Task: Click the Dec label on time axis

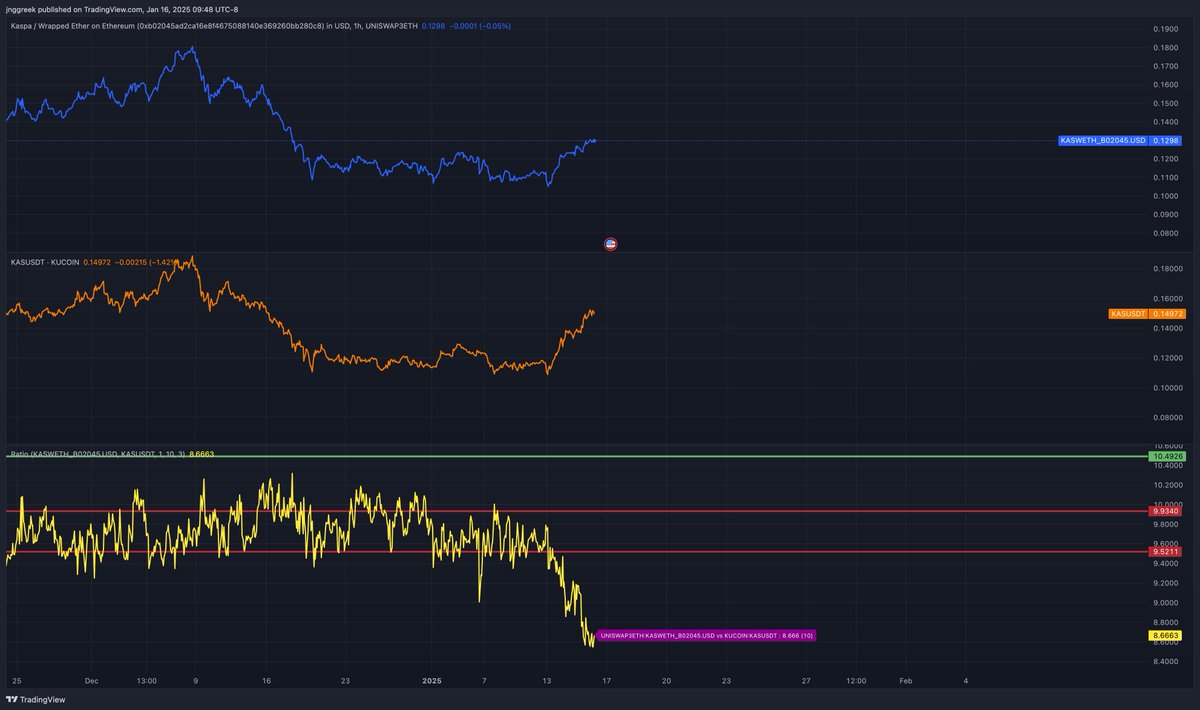Action: 91,681
